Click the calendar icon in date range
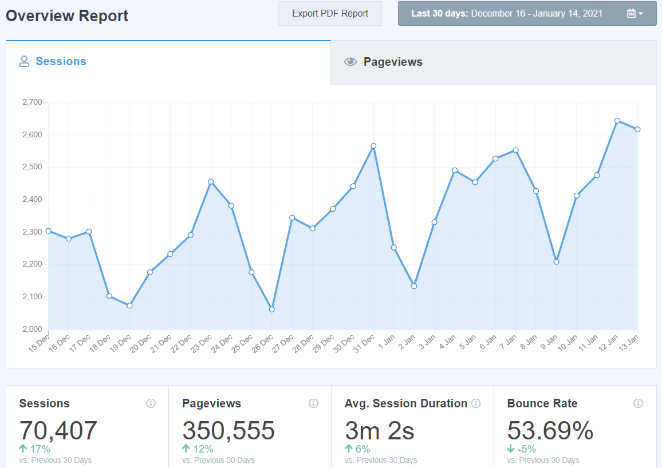662x468 pixels. coord(631,14)
